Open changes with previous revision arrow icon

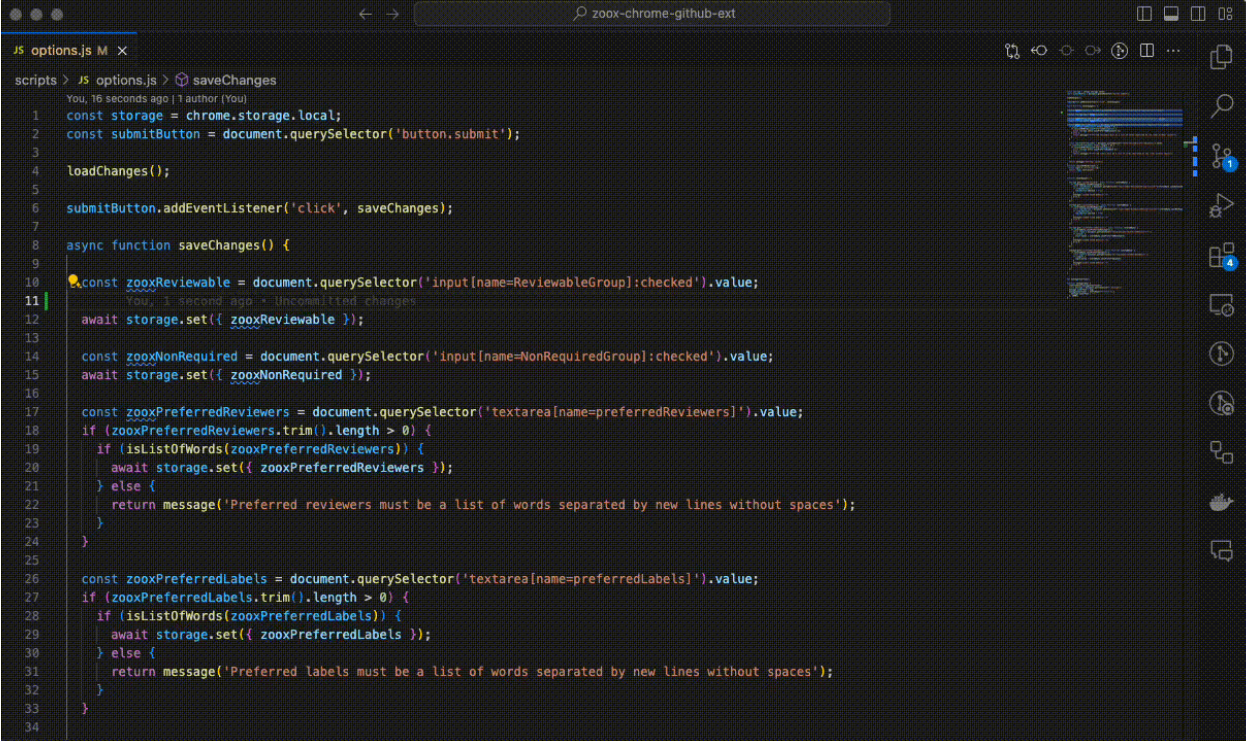click(x=1039, y=51)
